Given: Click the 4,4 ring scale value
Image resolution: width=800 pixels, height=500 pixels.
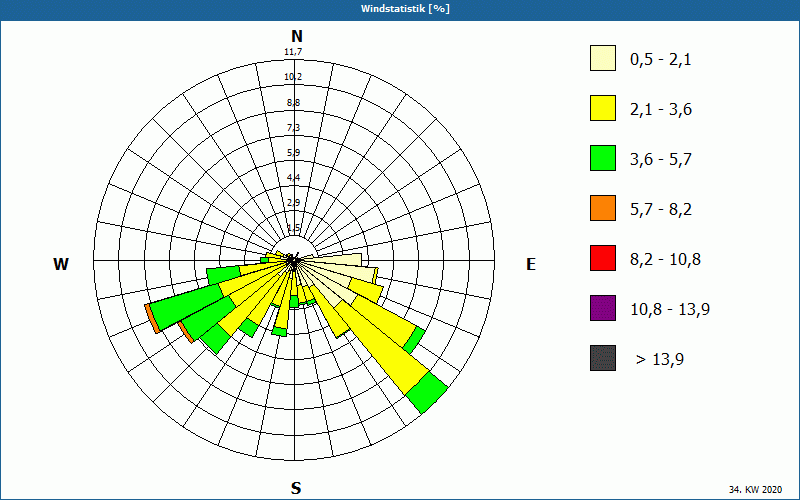Looking at the screenshot, I should click(x=293, y=178).
